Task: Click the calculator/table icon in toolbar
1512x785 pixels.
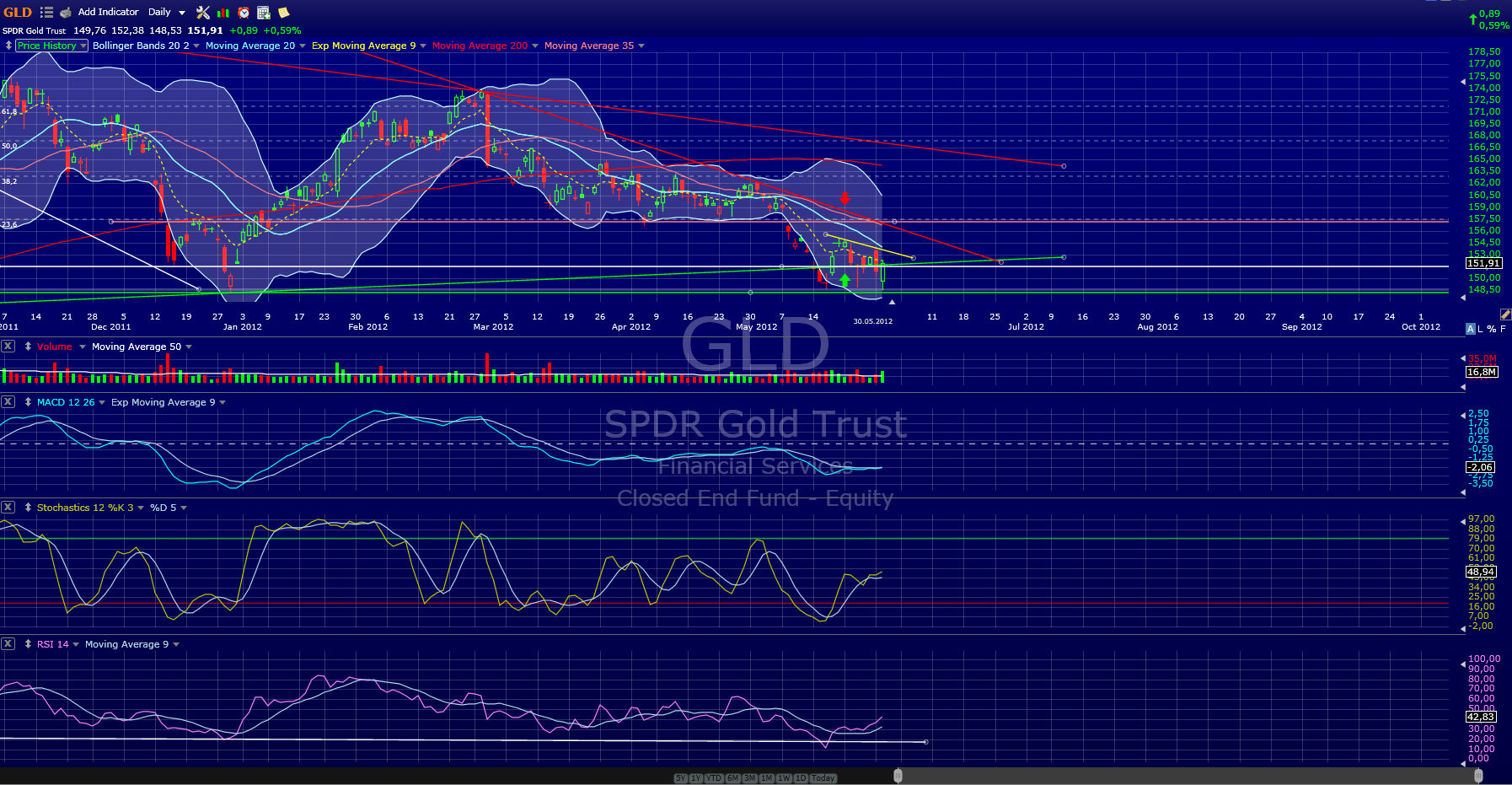Action: click(x=264, y=13)
